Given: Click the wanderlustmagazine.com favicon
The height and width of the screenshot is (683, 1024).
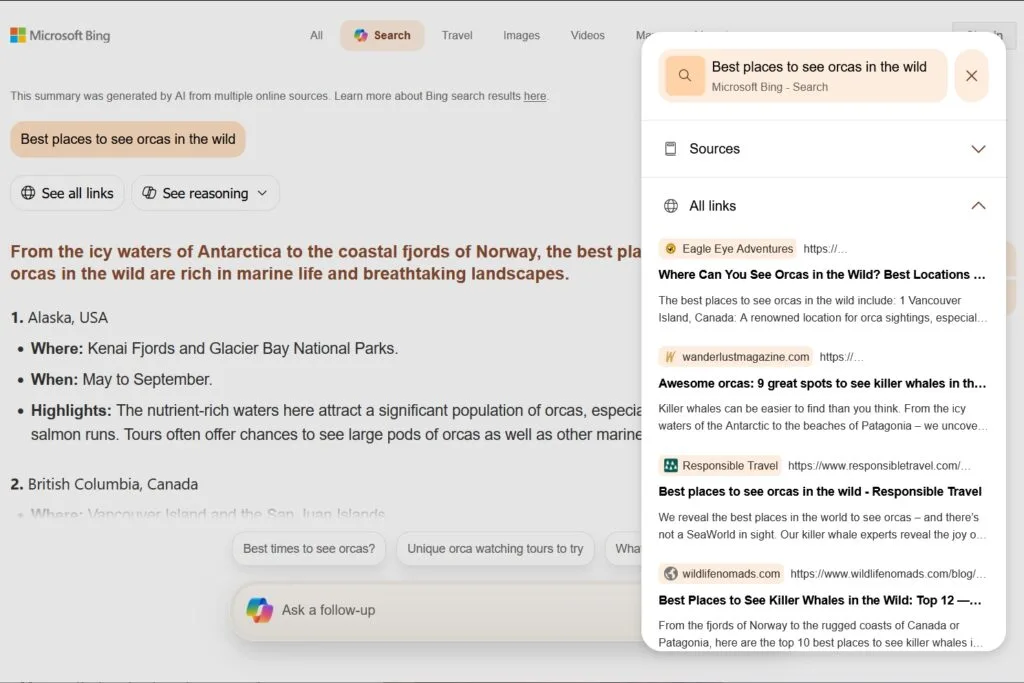Looking at the screenshot, I should click(670, 357).
